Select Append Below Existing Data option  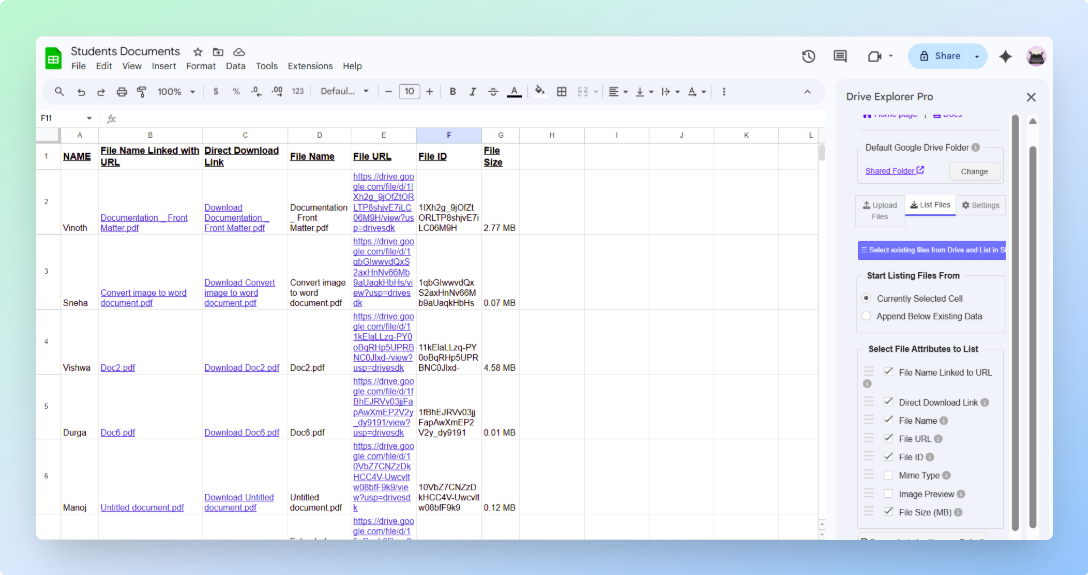(866, 316)
